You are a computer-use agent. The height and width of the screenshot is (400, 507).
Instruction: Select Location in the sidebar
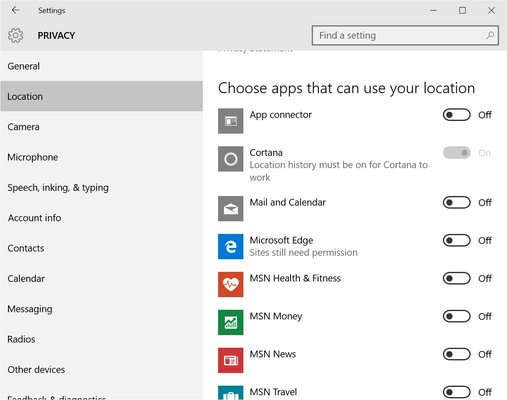pyautogui.click(x=101, y=96)
